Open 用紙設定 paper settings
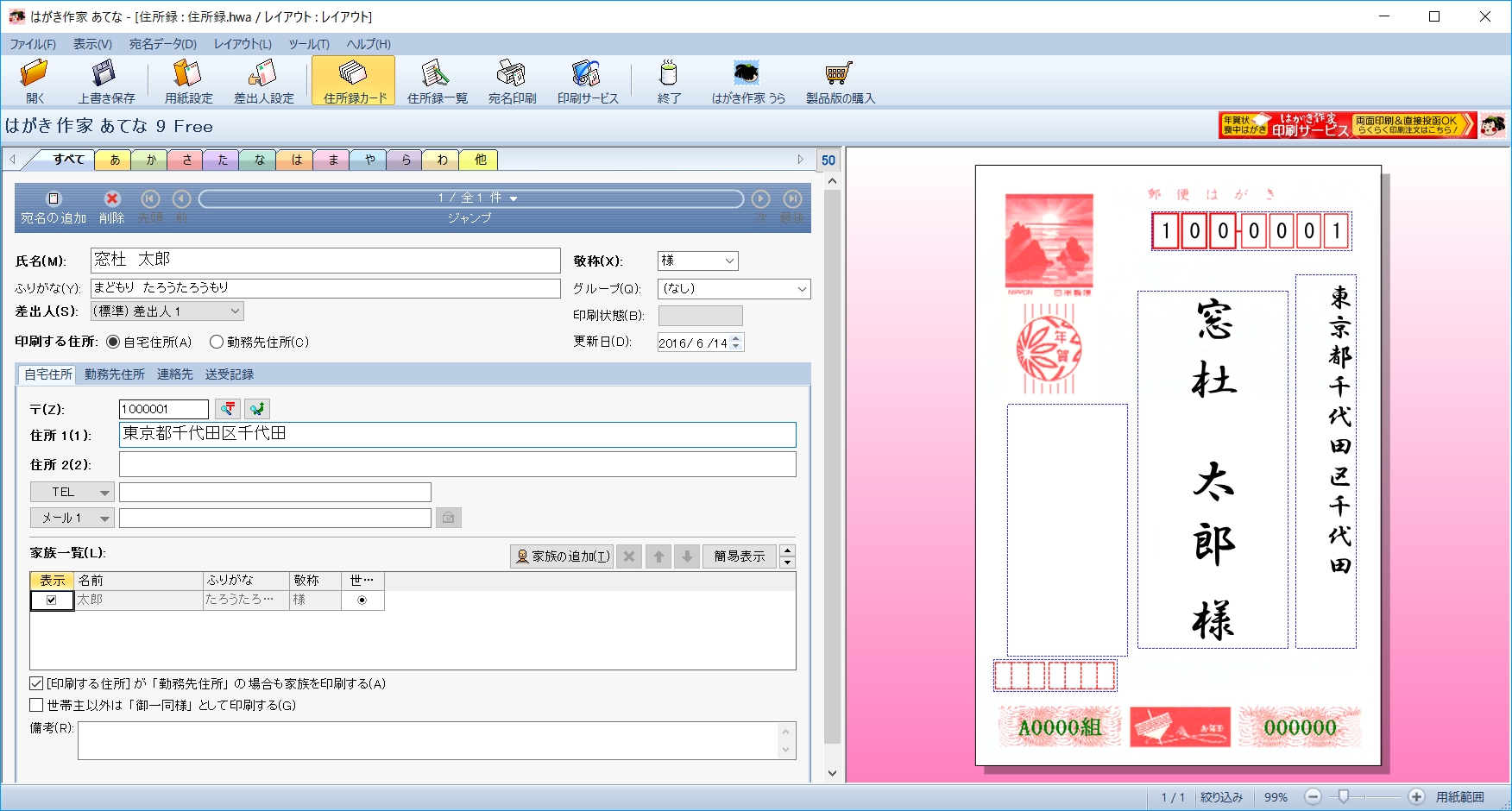Screen dimensions: 1512x811 coord(188,81)
